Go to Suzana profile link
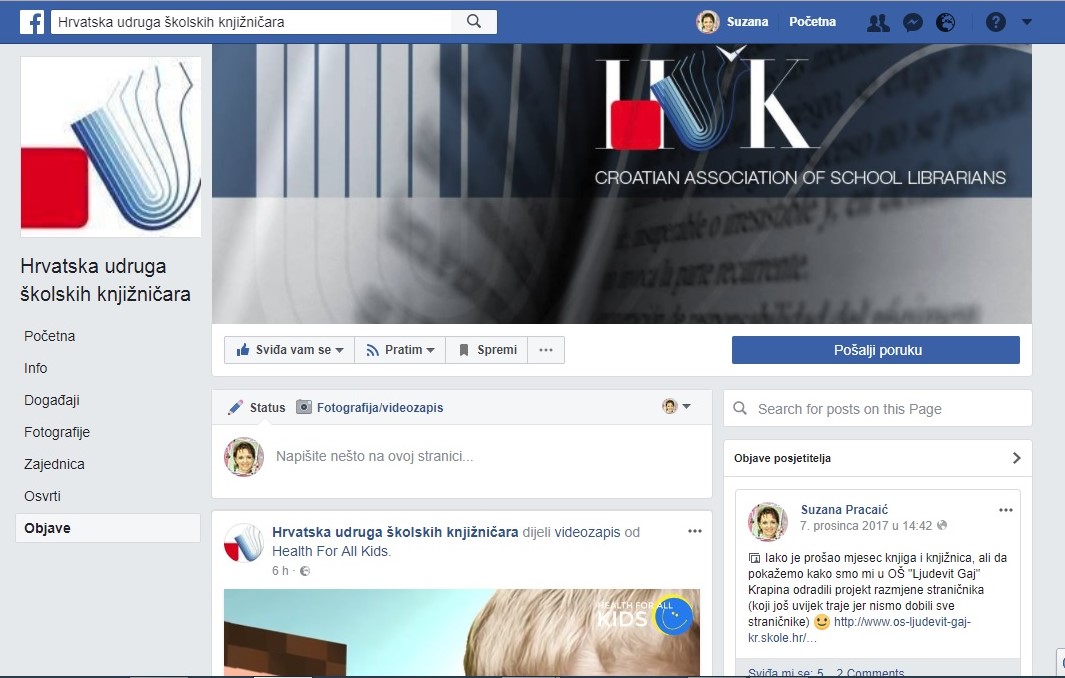Screen dimensions: 1065x678 click(747, 22)
